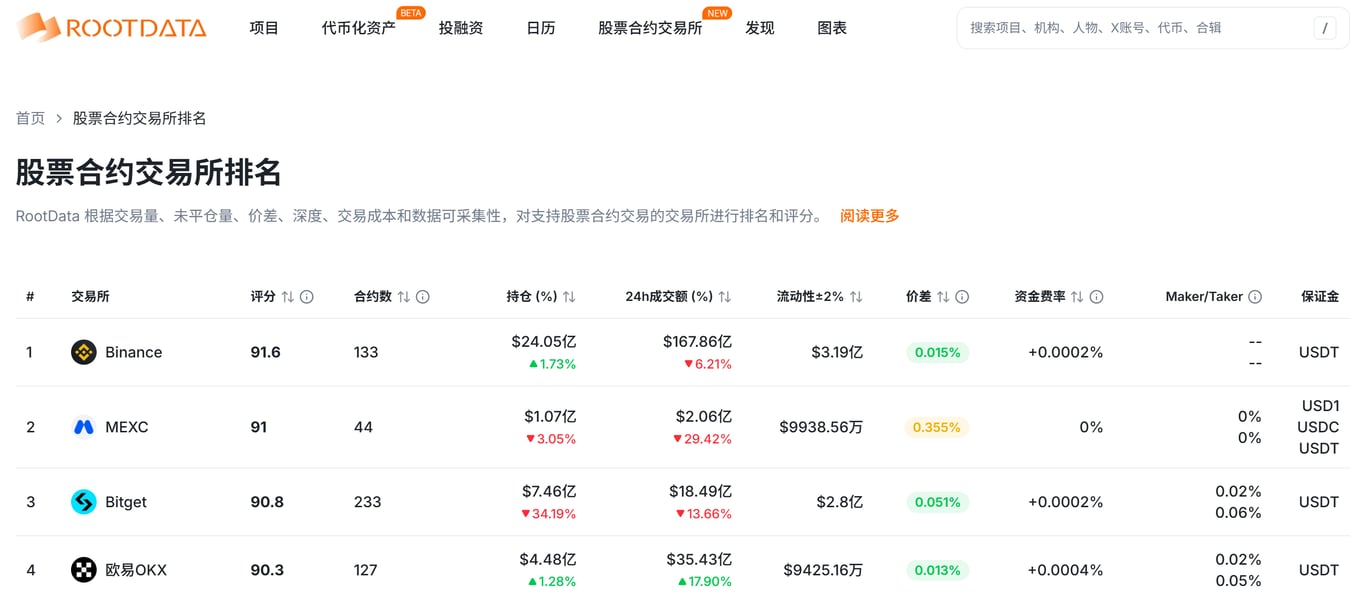Screen dimensions: 1366x599
Task: Click Bitget score 90.8
Action: tap(267, 502)
